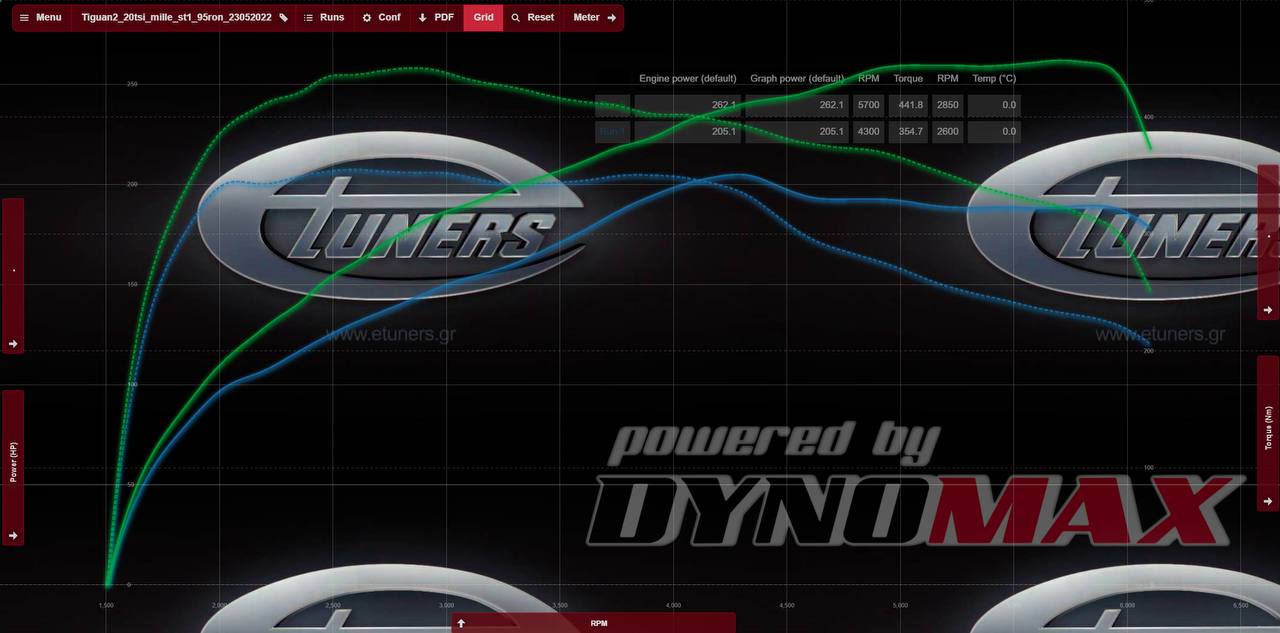Click the Torque column header

tap(908, 78)
